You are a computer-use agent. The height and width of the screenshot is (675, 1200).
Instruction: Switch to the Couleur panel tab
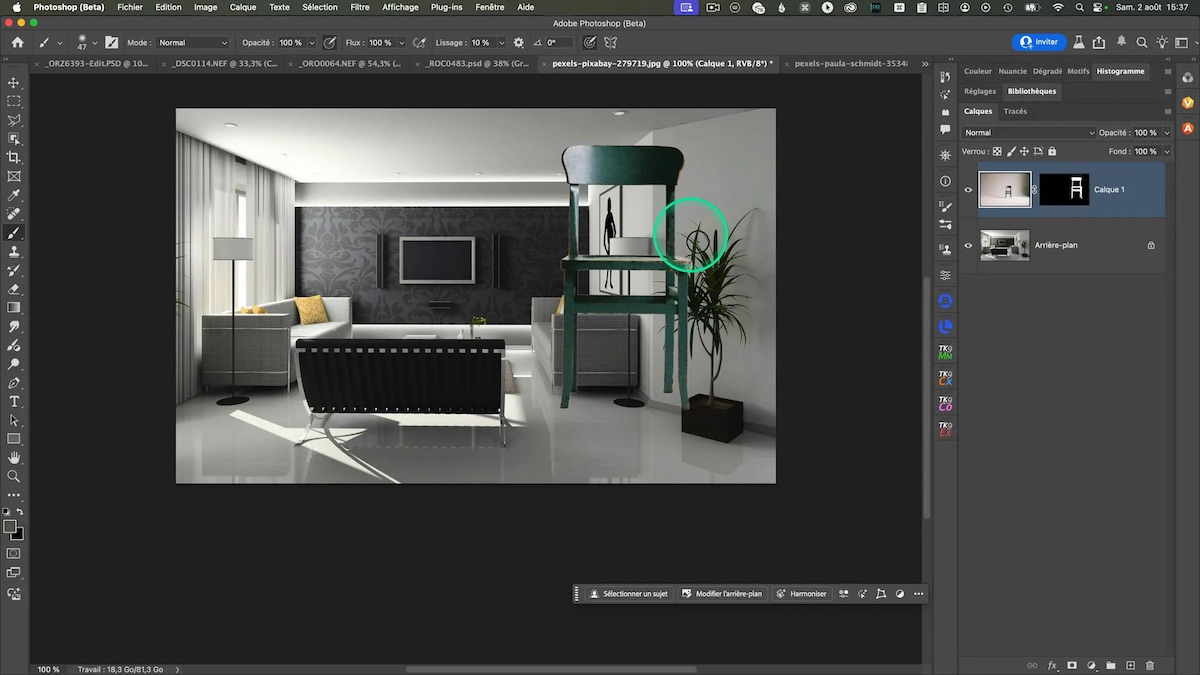[978, 71]
